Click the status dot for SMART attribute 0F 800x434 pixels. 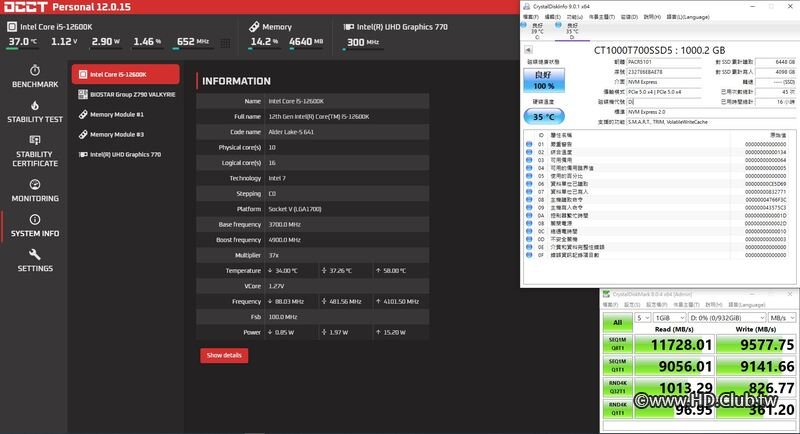pyautogui.click(x=529, y=255)
